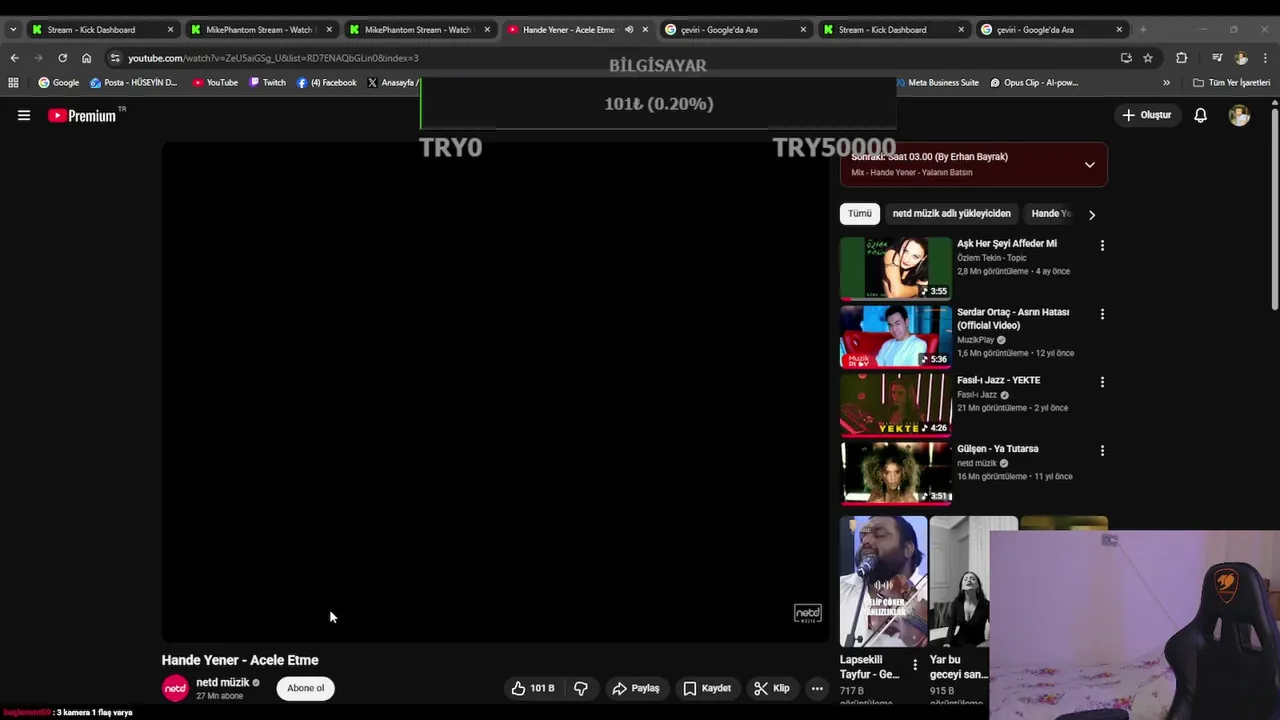Open options menu for Aşk Her Şeyi Affeder Mi
Viewport: 1280px width, 720px height.
1102,245
